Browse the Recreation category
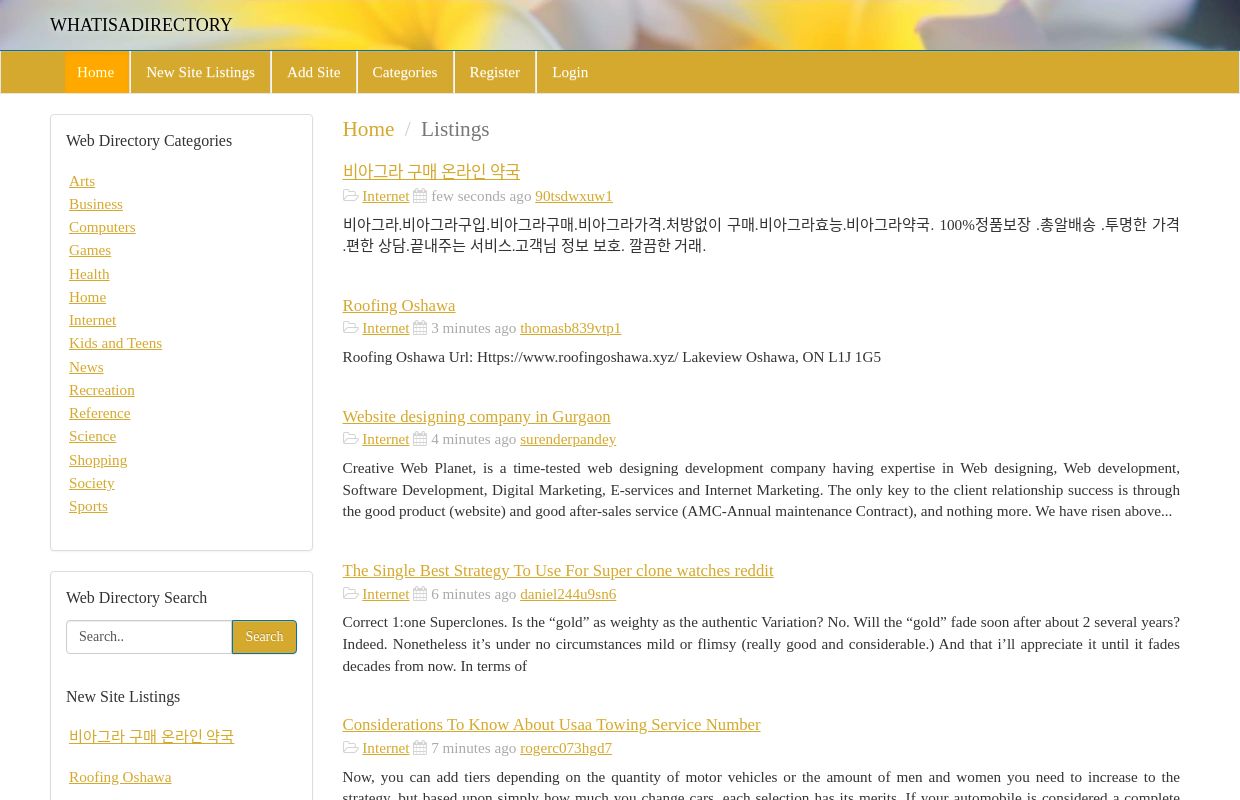1240x800 pixels. tap(101, 390)
